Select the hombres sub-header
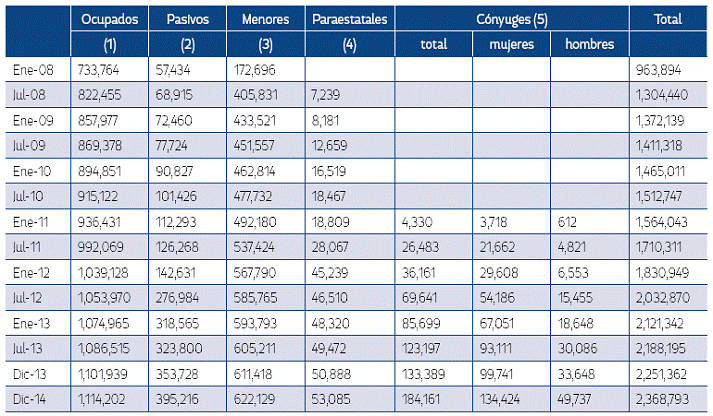 tap(589, 44)
